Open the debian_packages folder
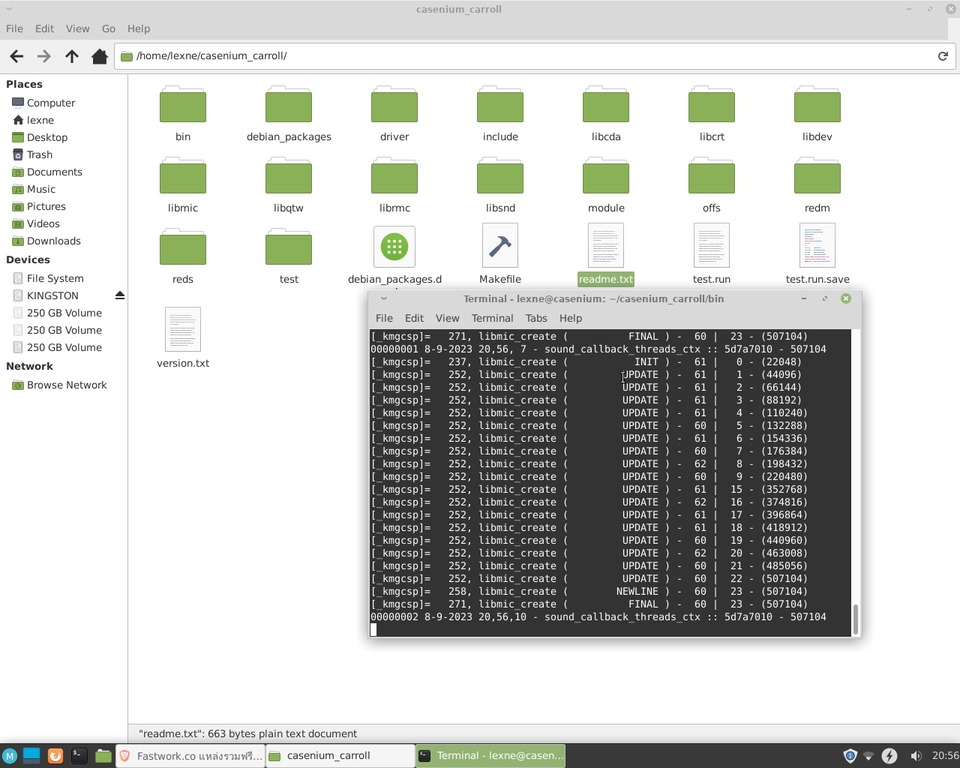The image size is (960, 768). (x=288, y=115)
